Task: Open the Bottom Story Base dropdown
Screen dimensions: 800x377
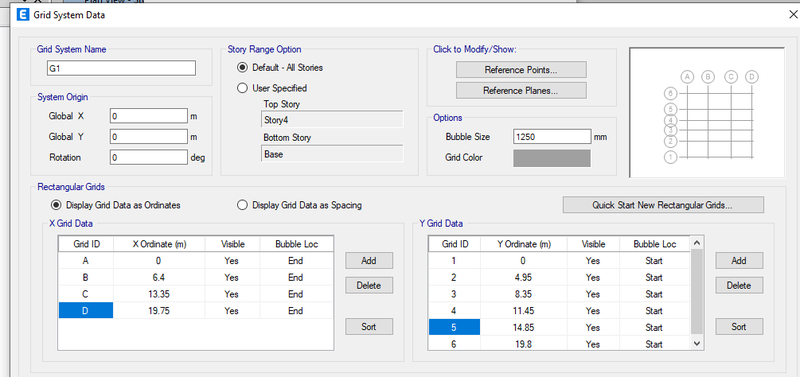Action: tap(332, 154)
